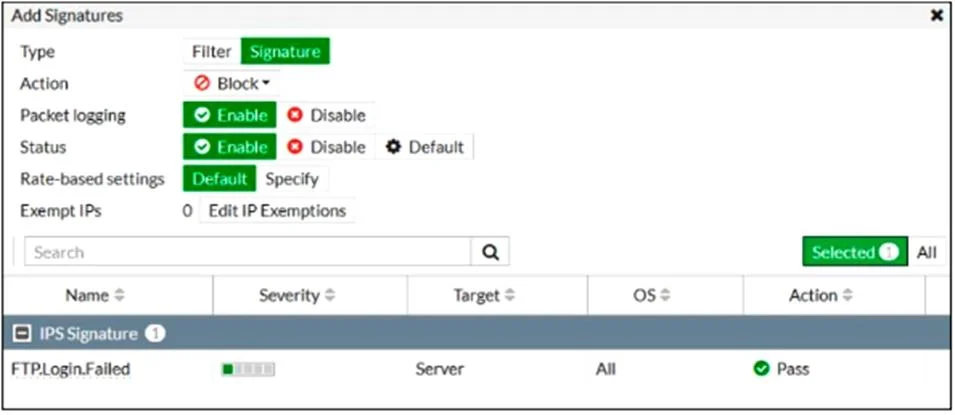This screenshot has width=955, height=415.
Task: Set Status to Default
Action: point(425,147)
